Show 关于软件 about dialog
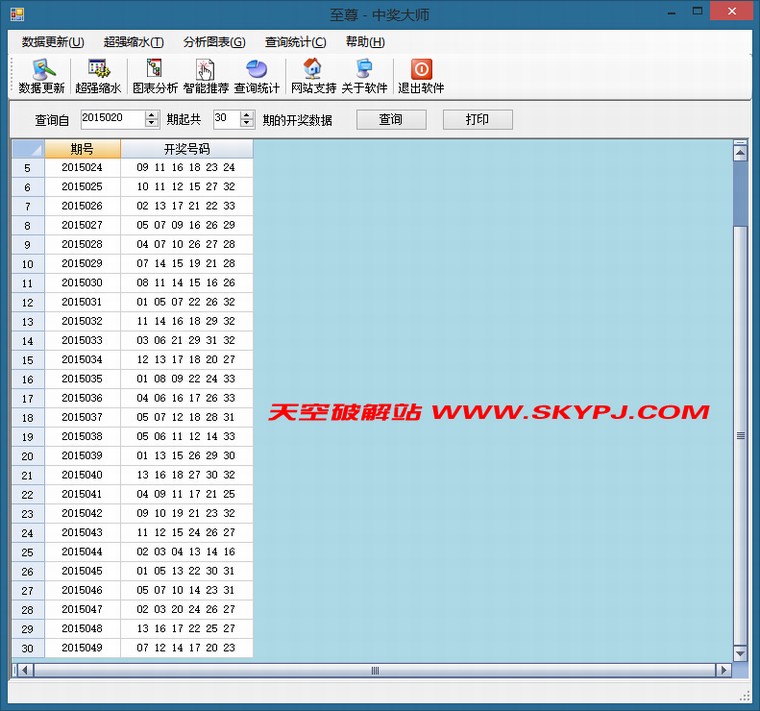 (x=364, y=76)
